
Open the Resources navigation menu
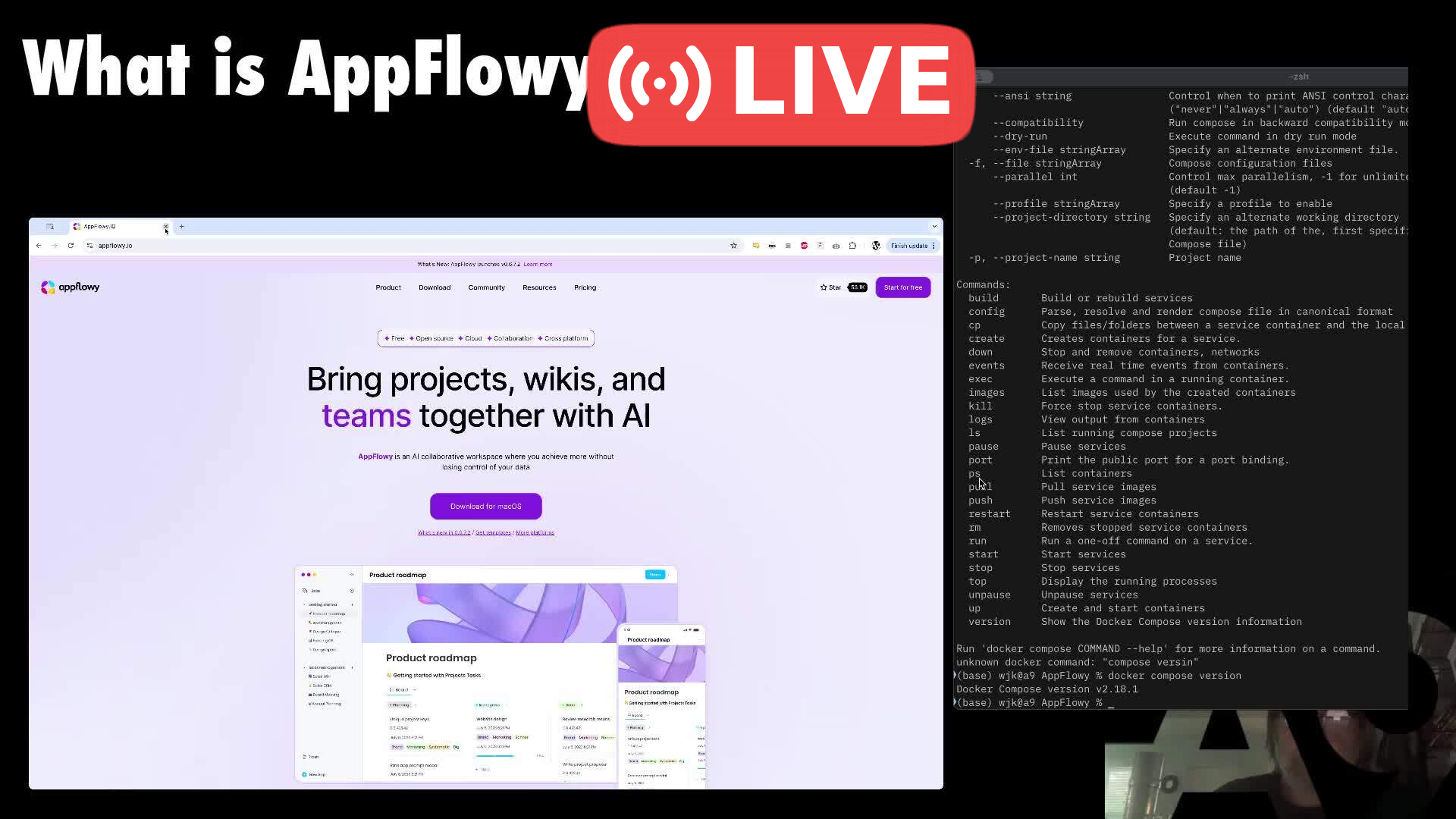click(539, 287)
